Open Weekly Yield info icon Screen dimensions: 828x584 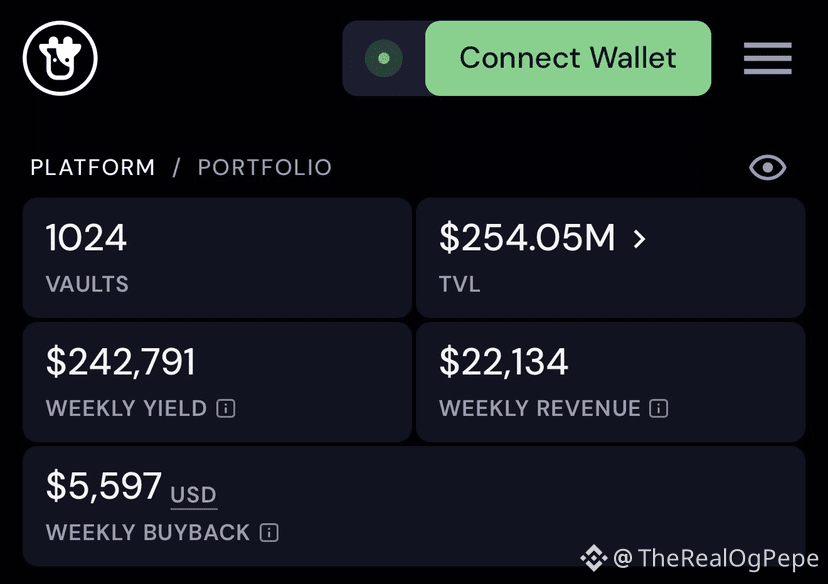(226, 408)
